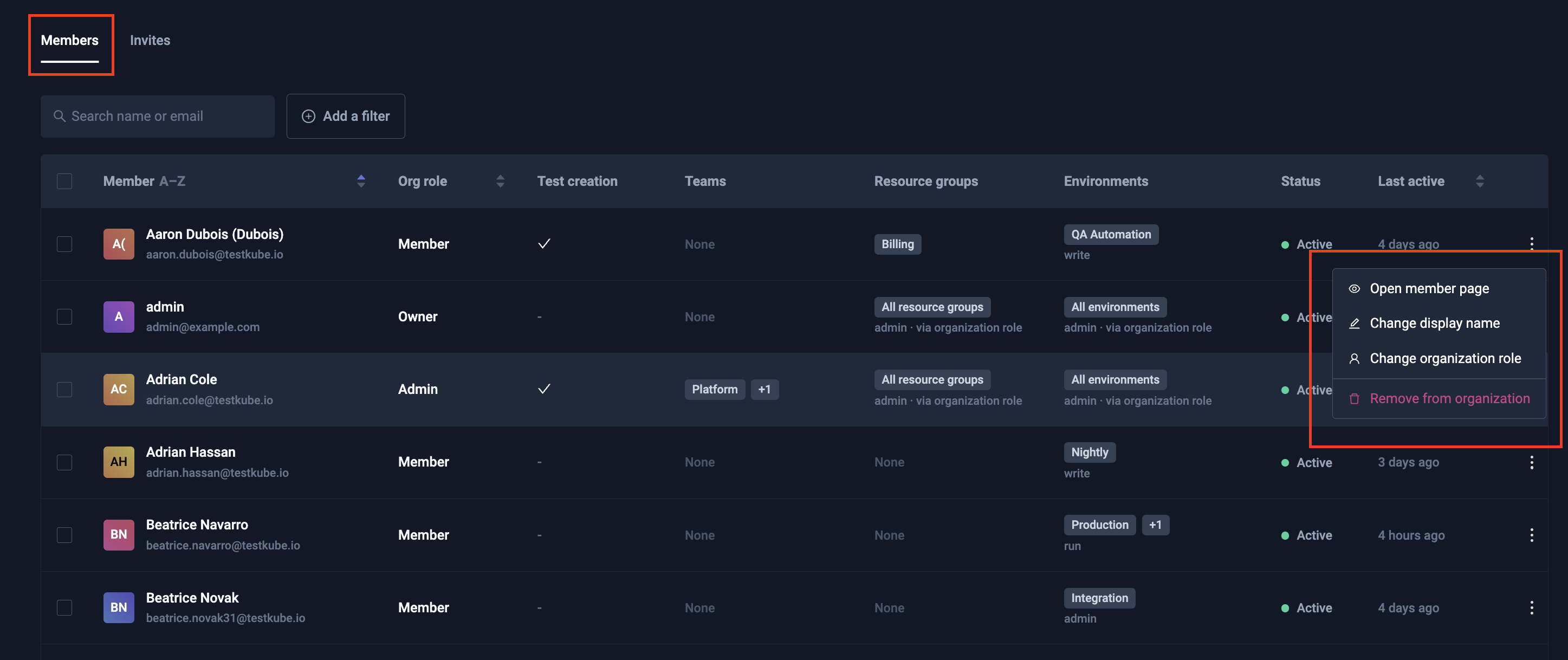Click the avatar of Beatrice Navarro
Screen dimensions: 1568x660
click(x=119, y=535)
